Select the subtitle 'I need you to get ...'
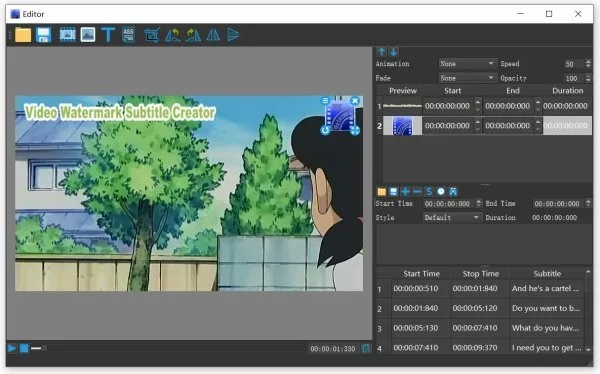This screenshot has width=600, height=374. (546, 348)
